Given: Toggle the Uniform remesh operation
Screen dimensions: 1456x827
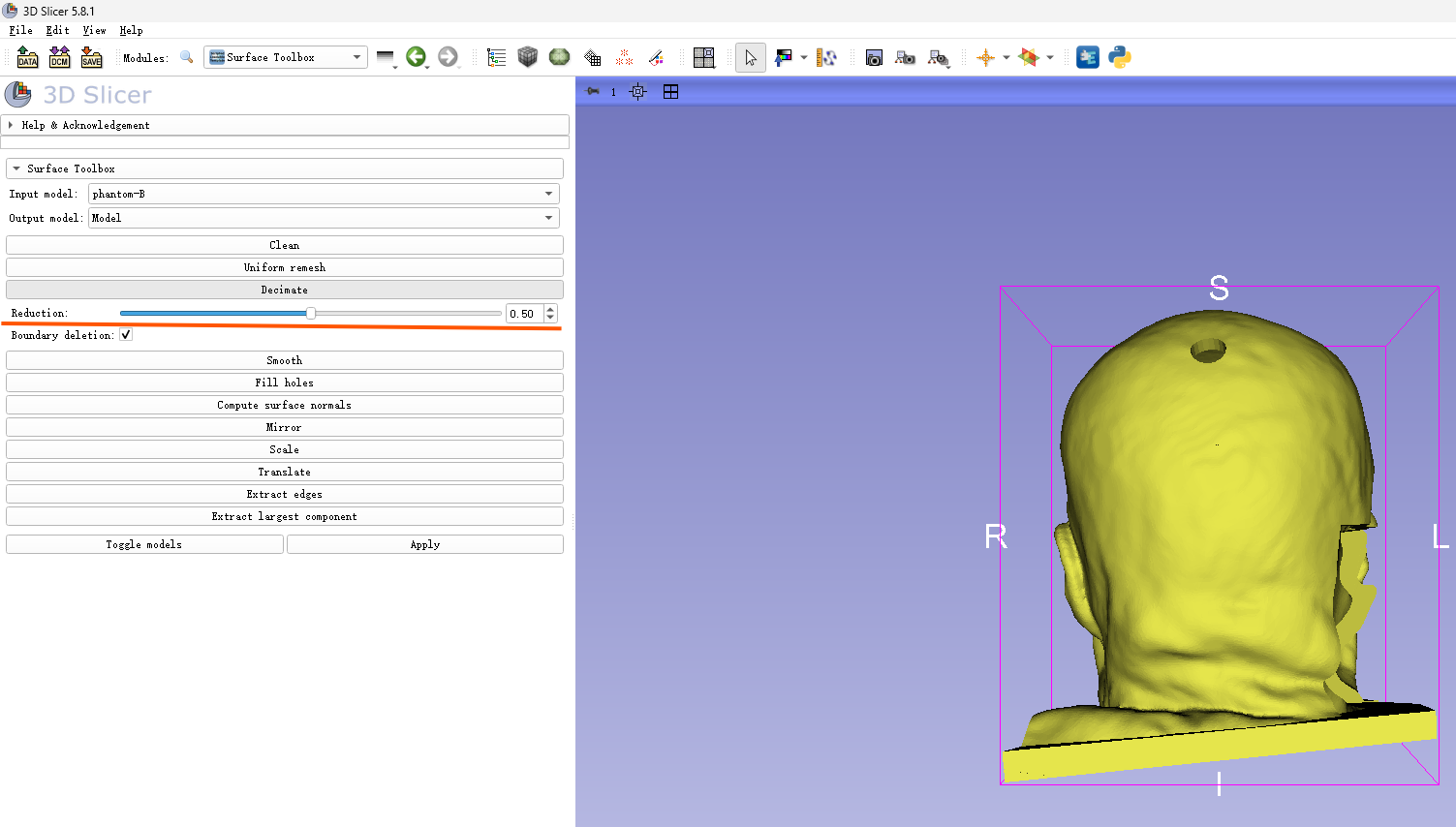Looking at the screenshot, I should click(285, 267).
